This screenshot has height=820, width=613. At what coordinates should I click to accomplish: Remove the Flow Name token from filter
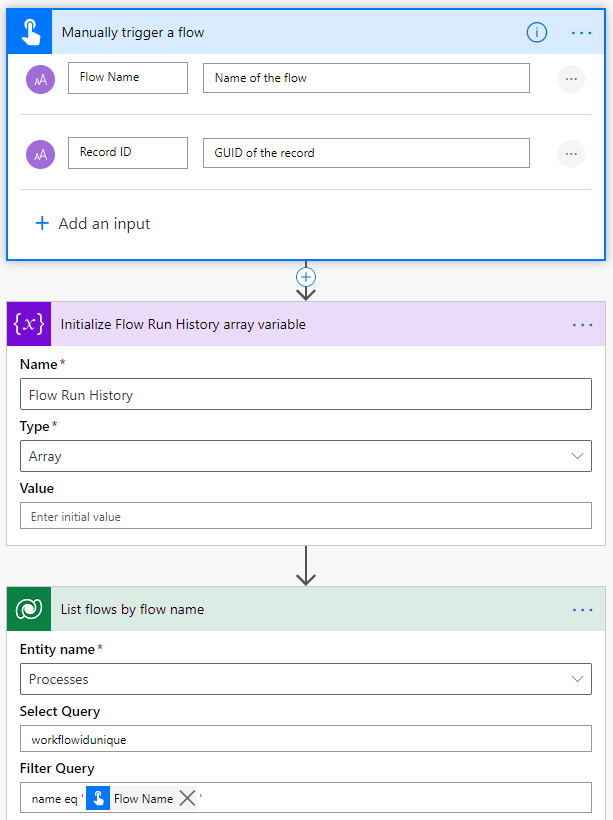tap(187, 798)
